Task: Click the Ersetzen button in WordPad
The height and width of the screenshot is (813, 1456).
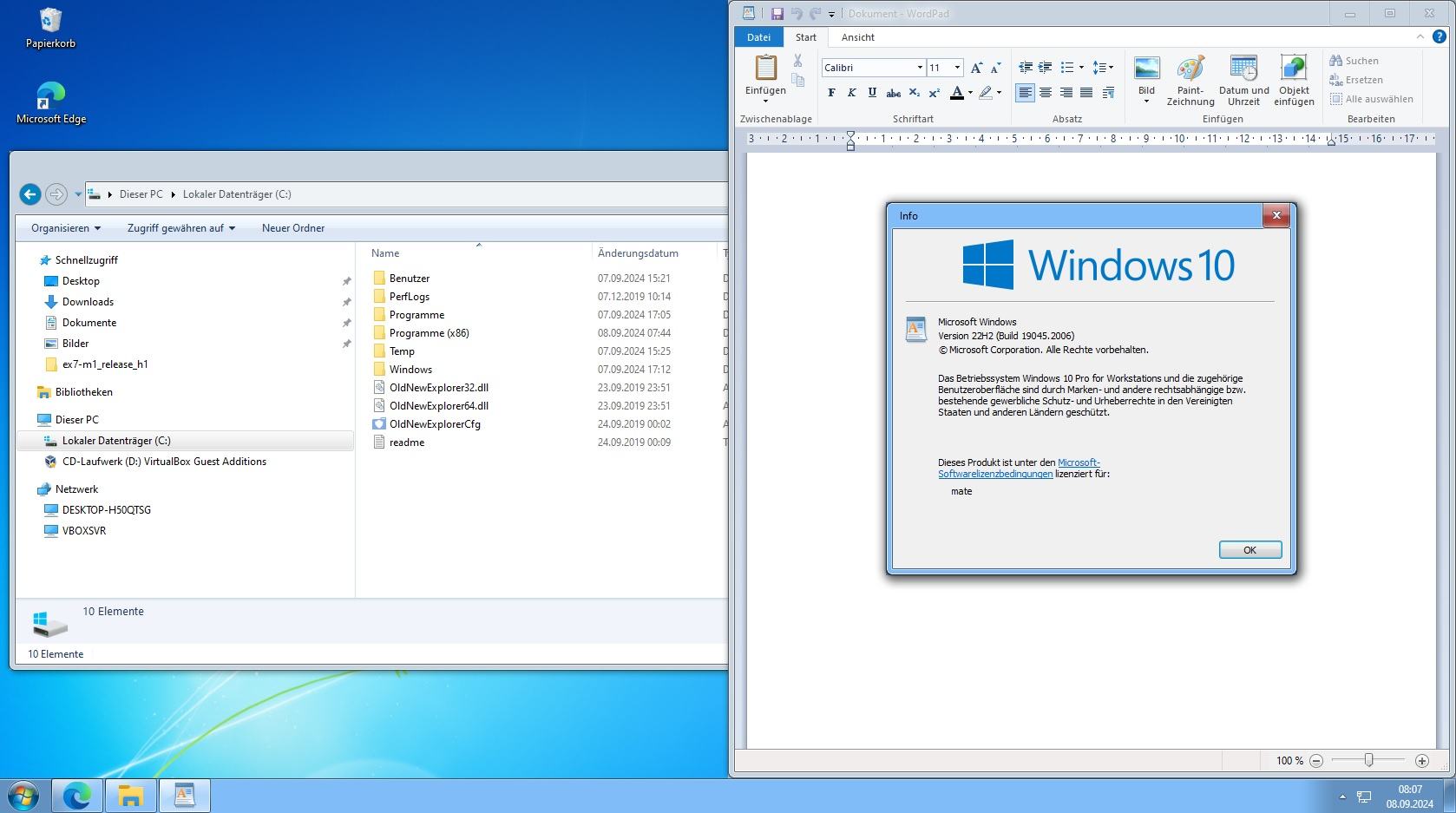Action: [x=1355, y=80]
